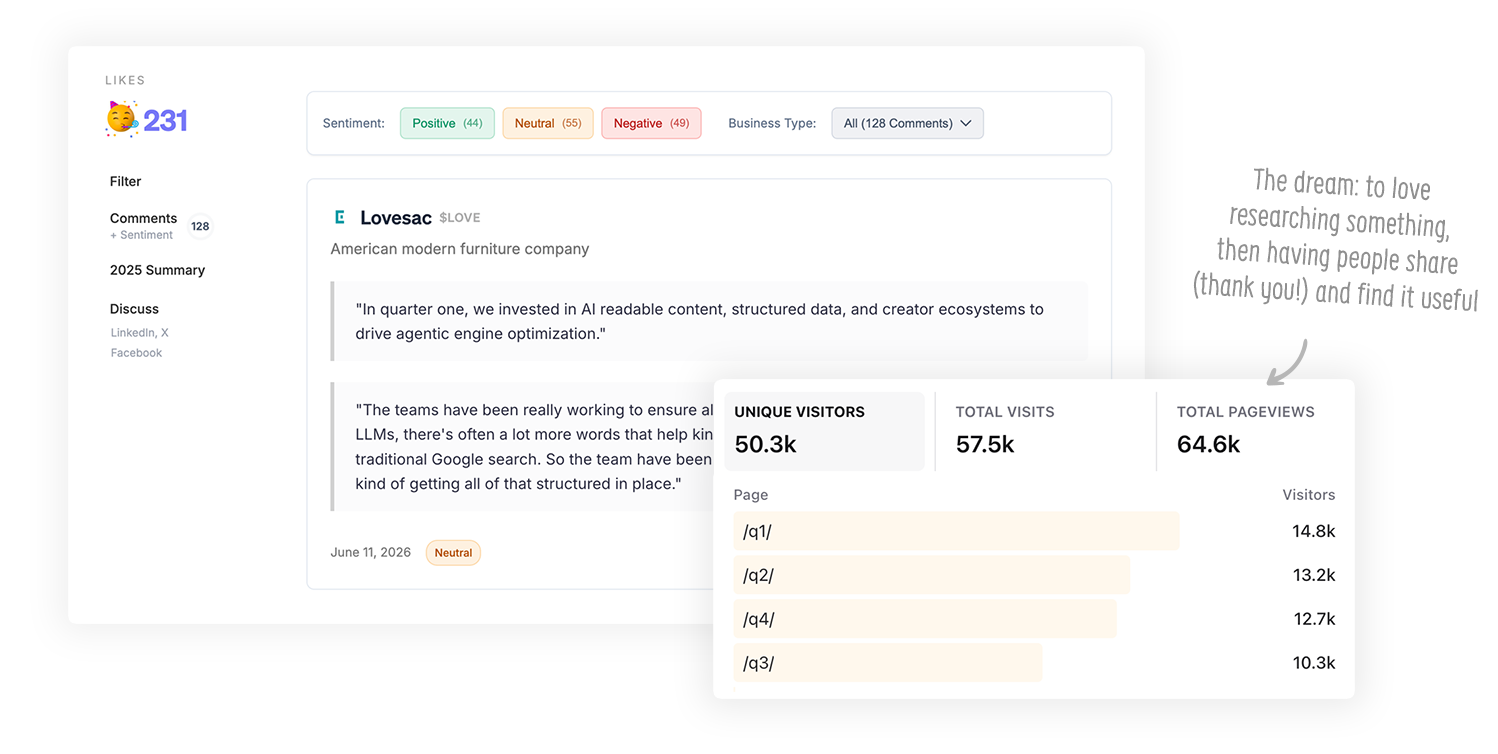
Task: Open the Facebook discussion link
Action: [x=136, y=353]
